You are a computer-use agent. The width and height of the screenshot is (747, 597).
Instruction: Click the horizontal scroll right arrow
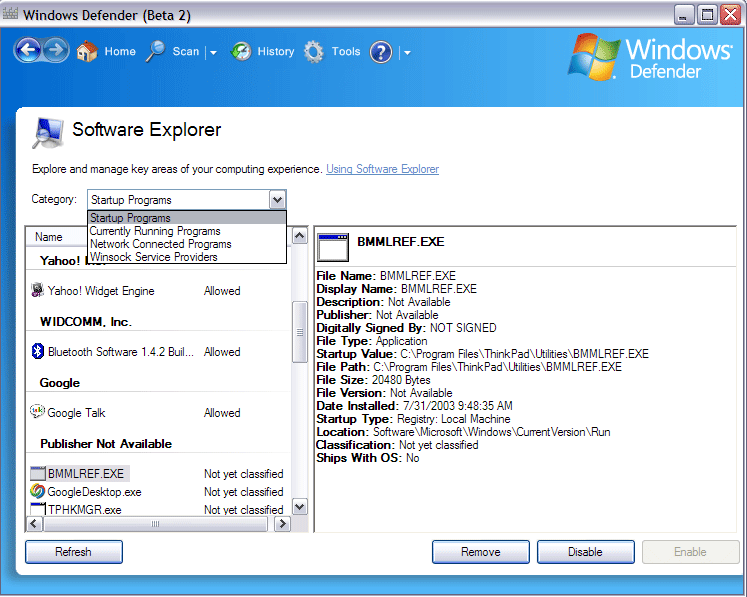(283, 524)
